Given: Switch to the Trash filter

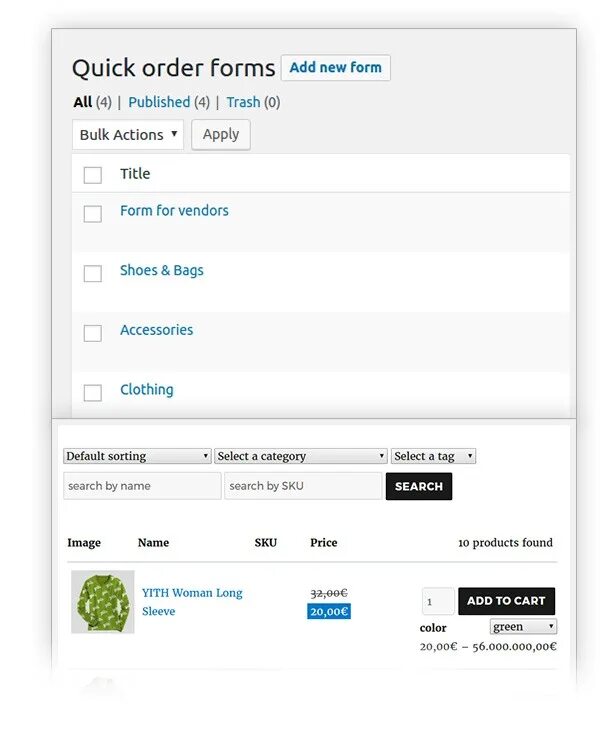Looking at the screenshot, I should pos(243,102).
